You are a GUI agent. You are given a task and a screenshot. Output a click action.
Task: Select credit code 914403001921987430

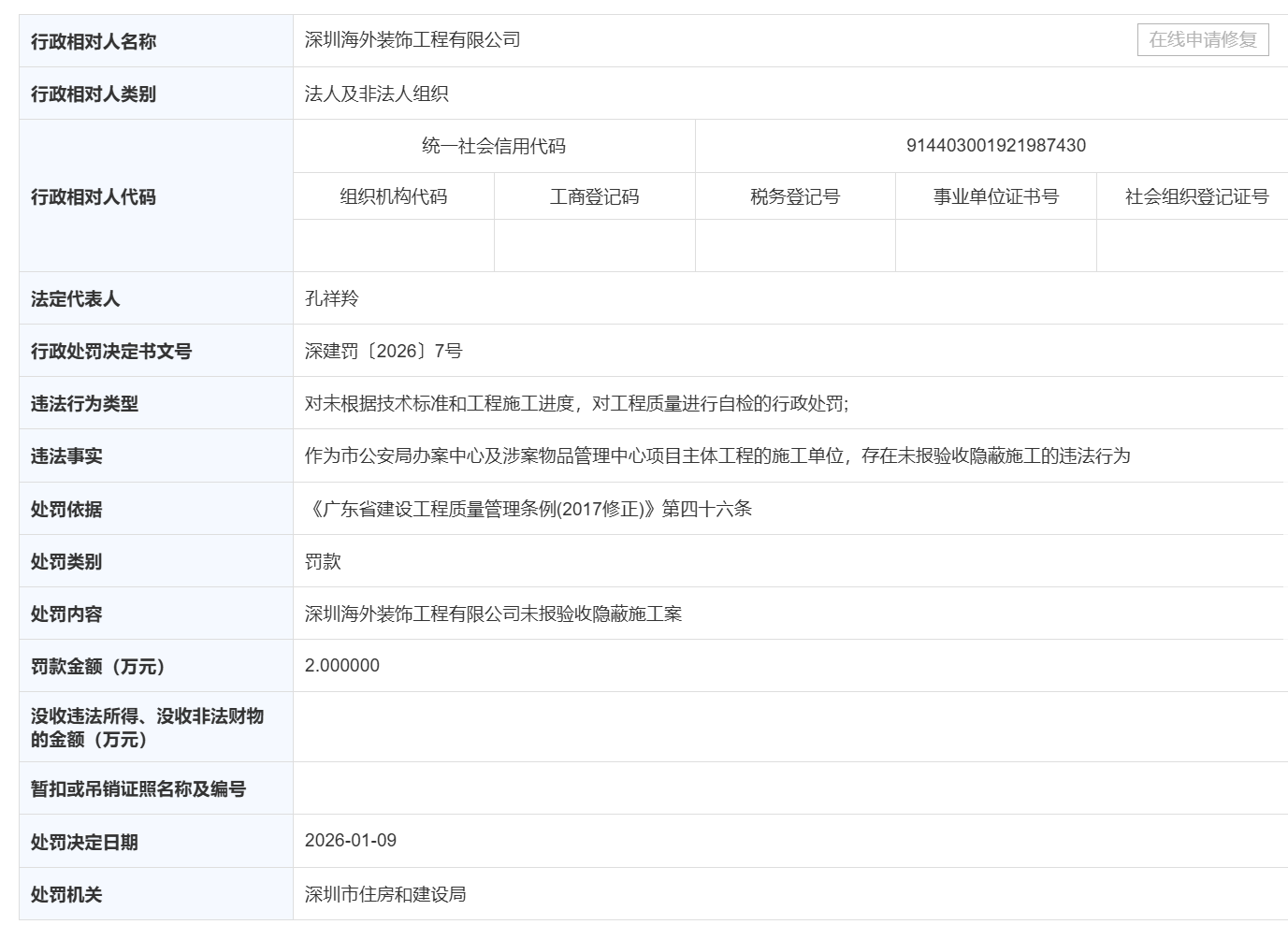tap(996, 146)
